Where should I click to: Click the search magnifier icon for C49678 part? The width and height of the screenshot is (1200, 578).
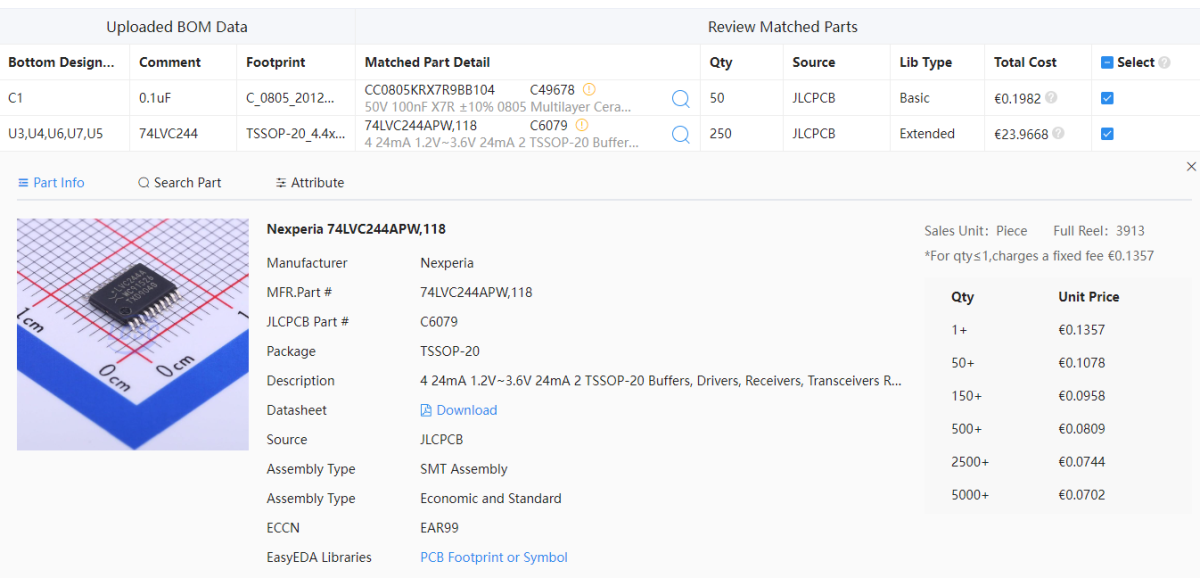click(x=680, y=98)
